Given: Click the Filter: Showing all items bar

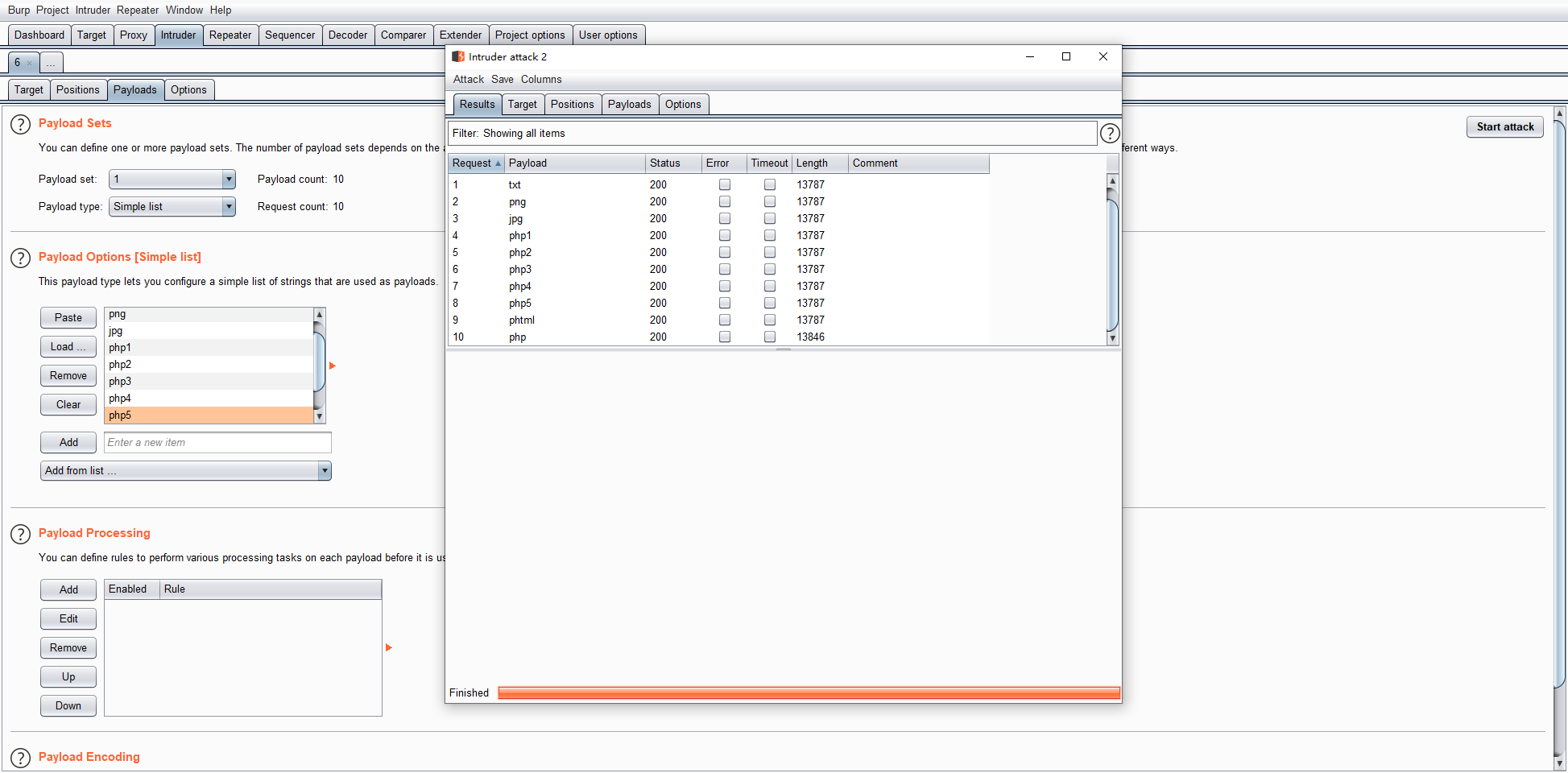Looking at the screenshot, I should [x=772, y=134].
